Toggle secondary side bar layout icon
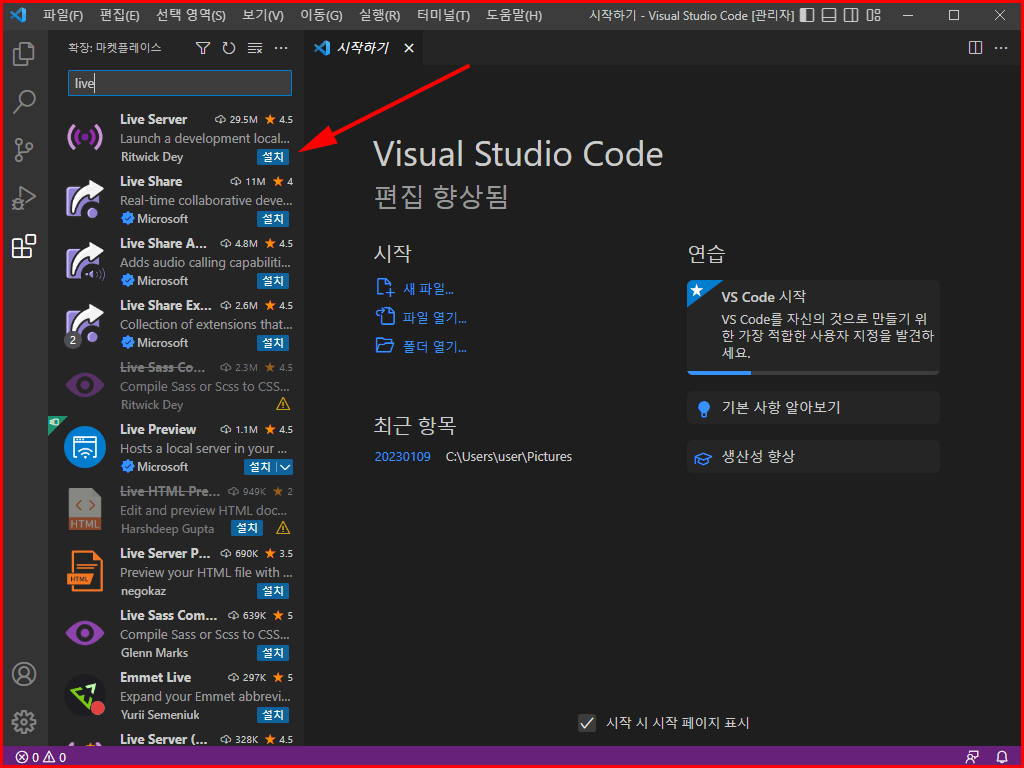 tap(851, 15)
